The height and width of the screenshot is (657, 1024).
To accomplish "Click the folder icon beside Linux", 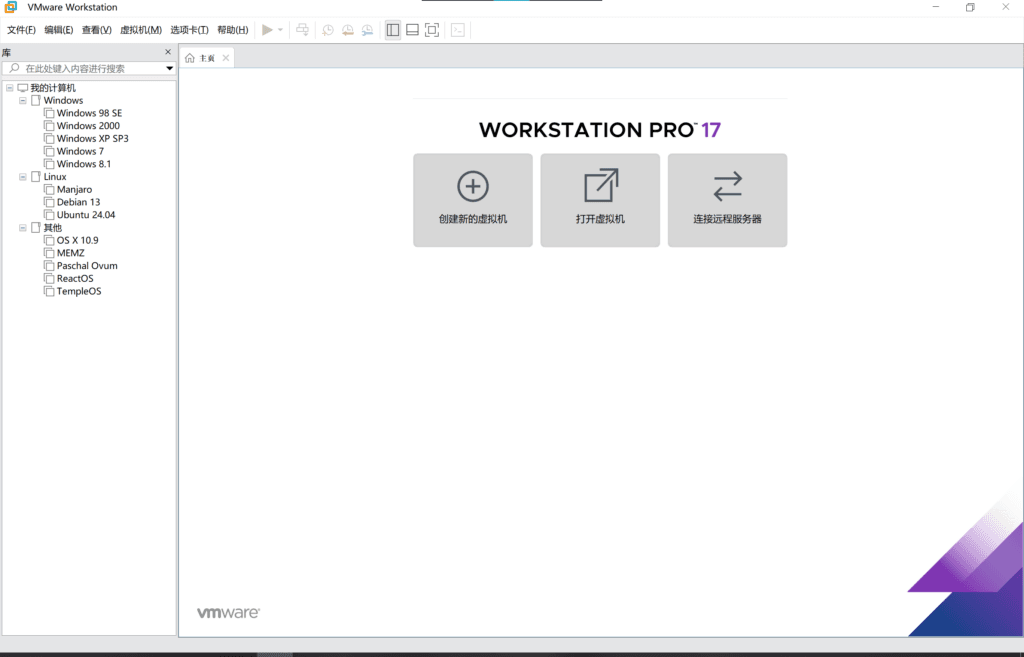I will pos(36,177).
